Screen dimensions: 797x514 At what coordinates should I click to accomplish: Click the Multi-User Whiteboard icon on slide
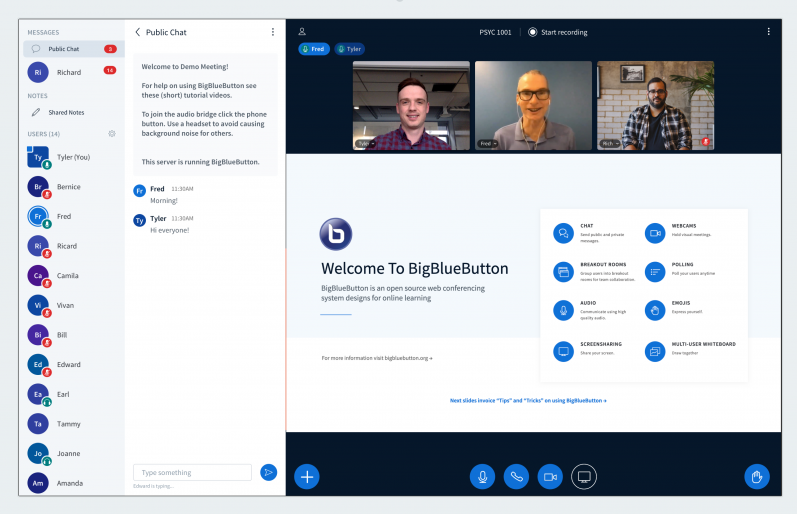pos(655,351)
